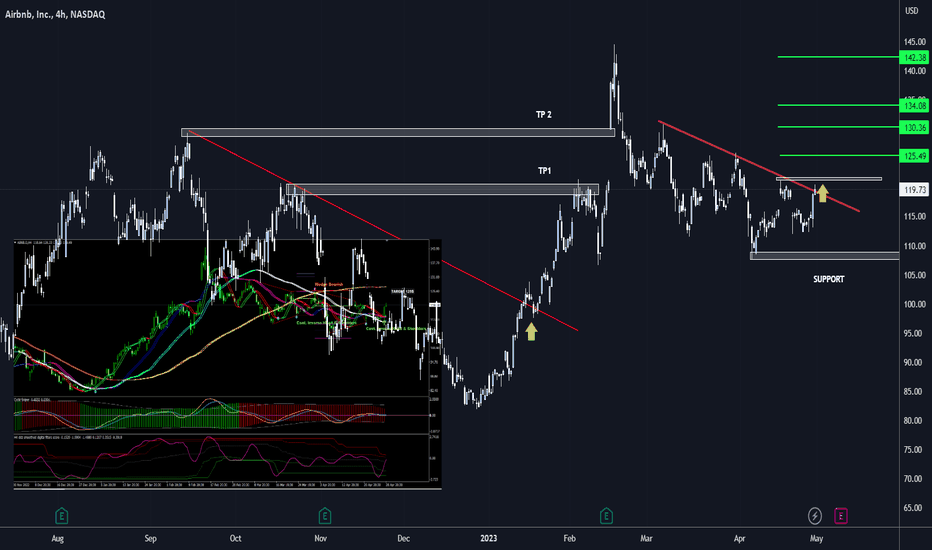Open the pink upcoming earnings marker
The width and height of the screenshot is (932, 550).
(840, 516)
